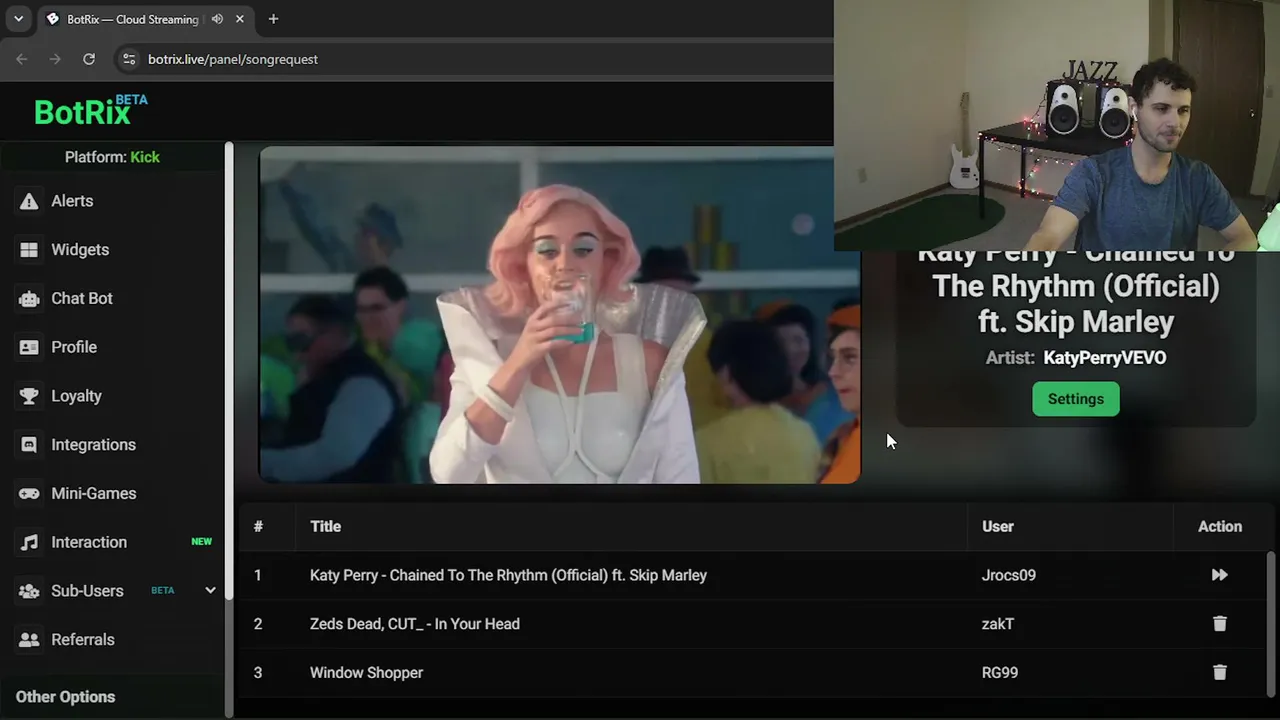Click the green Settings button
This screenshot has height=720, width=1280.
point(1076,399)
